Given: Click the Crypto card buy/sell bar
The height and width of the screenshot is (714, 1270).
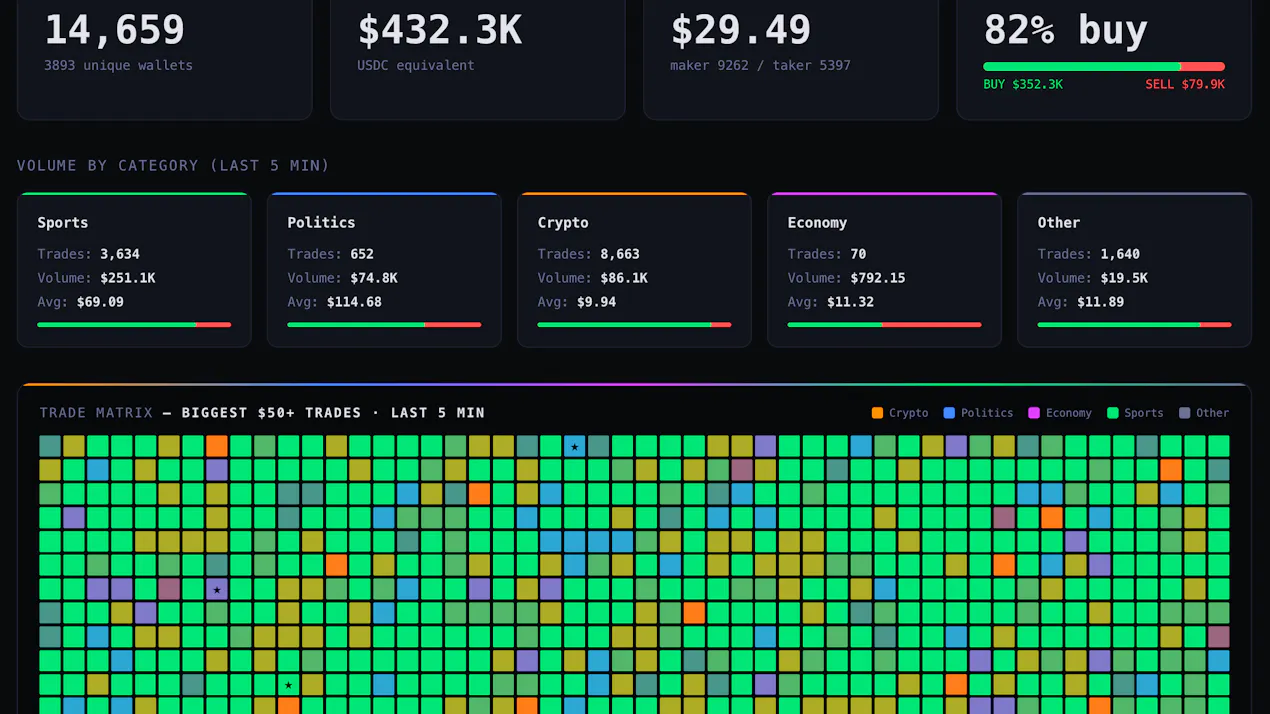Looking at the screenshot, I should (x=634, y=325).
